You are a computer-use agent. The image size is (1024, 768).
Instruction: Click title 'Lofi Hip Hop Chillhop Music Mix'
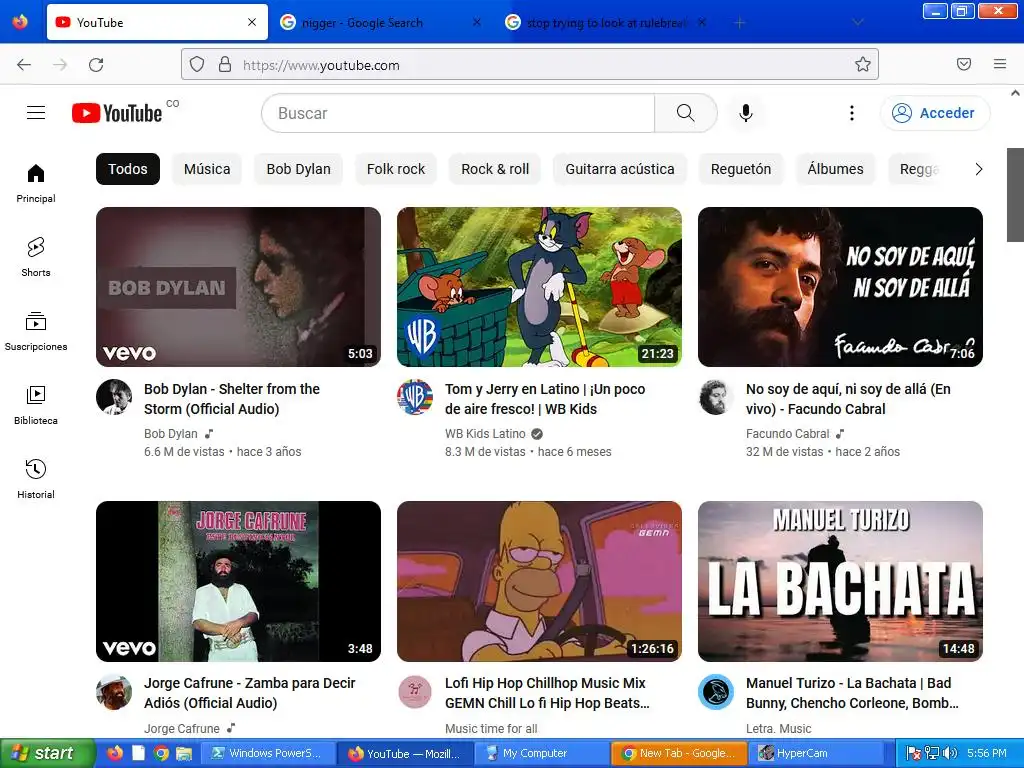click(547, 693)
